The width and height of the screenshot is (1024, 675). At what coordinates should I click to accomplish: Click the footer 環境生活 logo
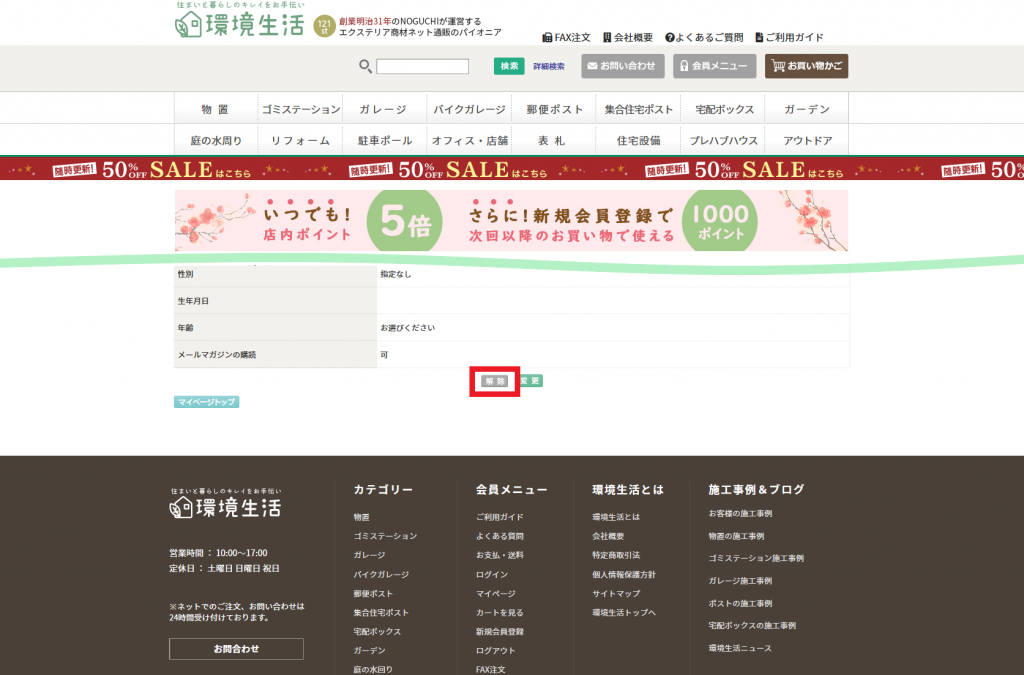click(x=226, y=507)
